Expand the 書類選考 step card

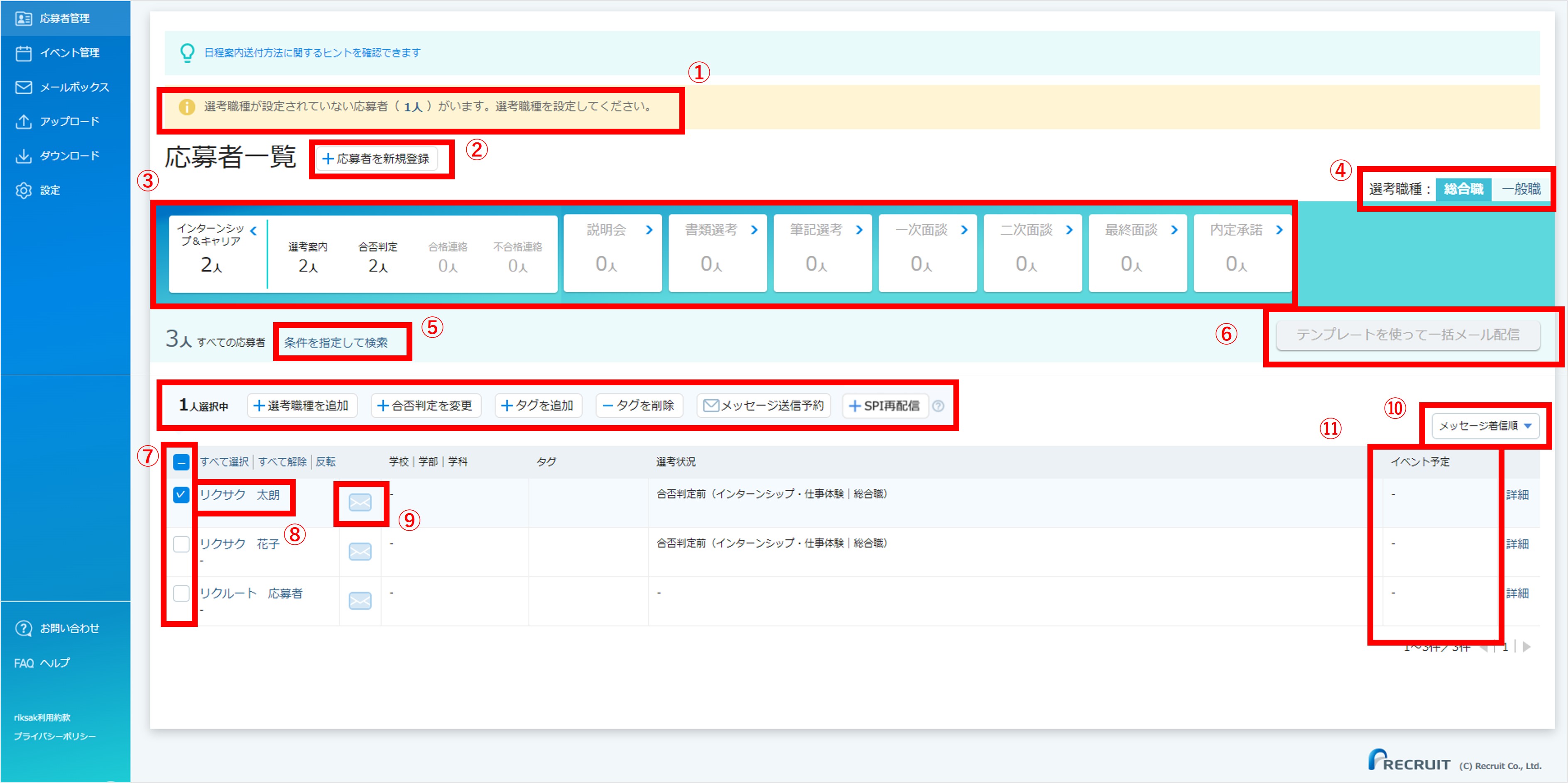point(755,230)
